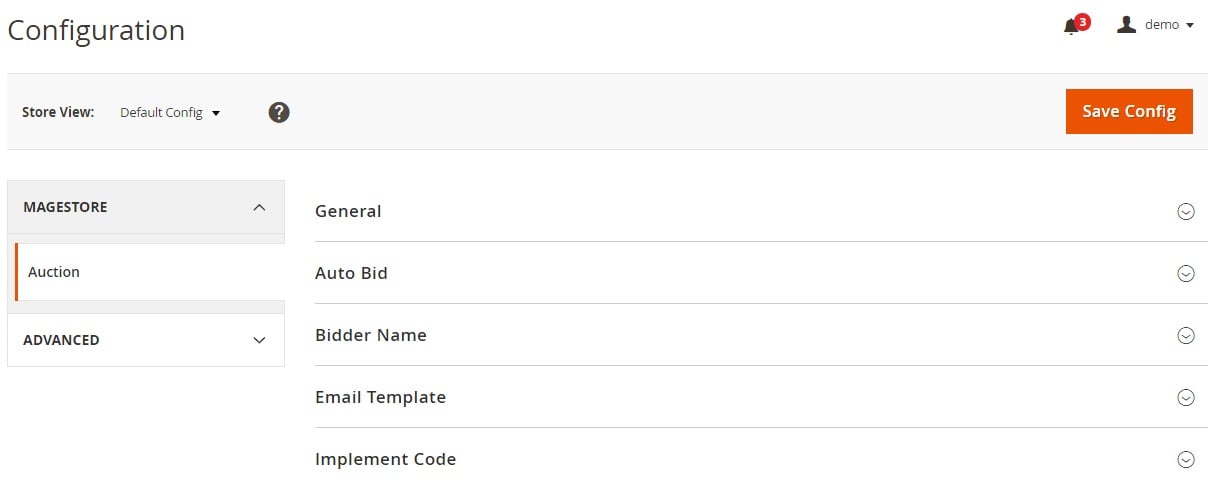Open the Store View Default Config dropdown
The width and height of the screenshot is (1219, 489).
tap(170, 113)
